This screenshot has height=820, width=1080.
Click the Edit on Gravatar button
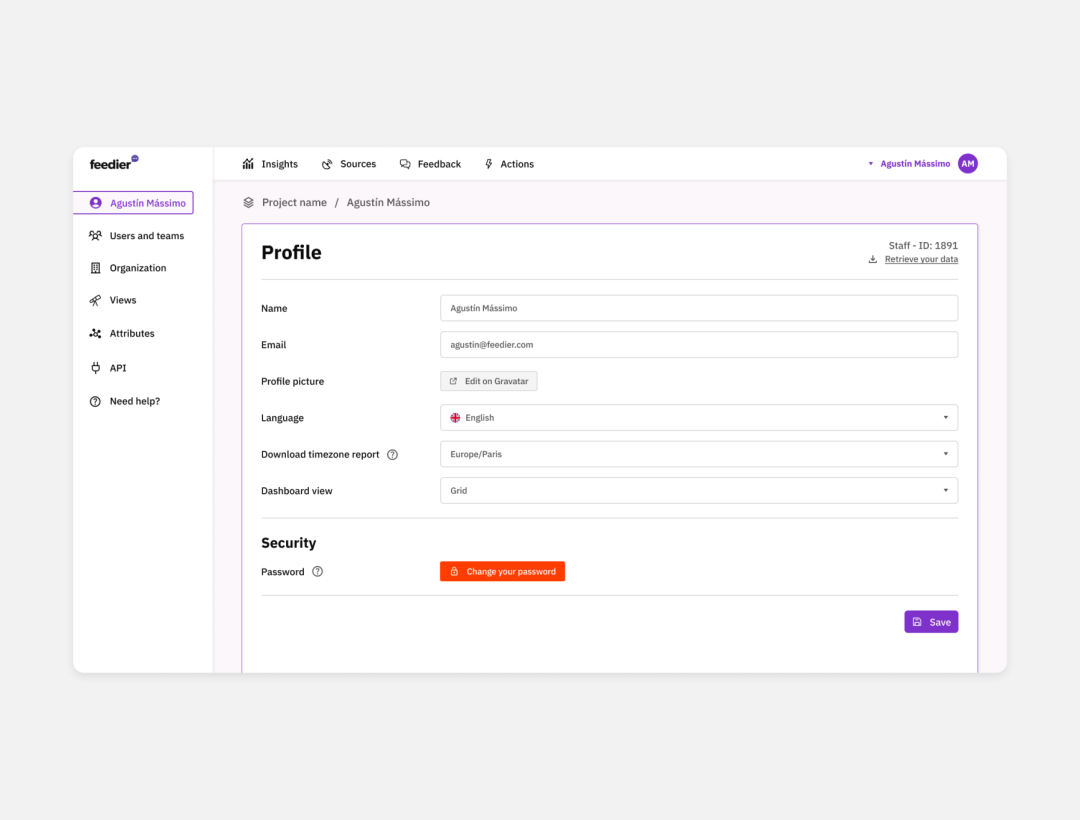point(489,381)
